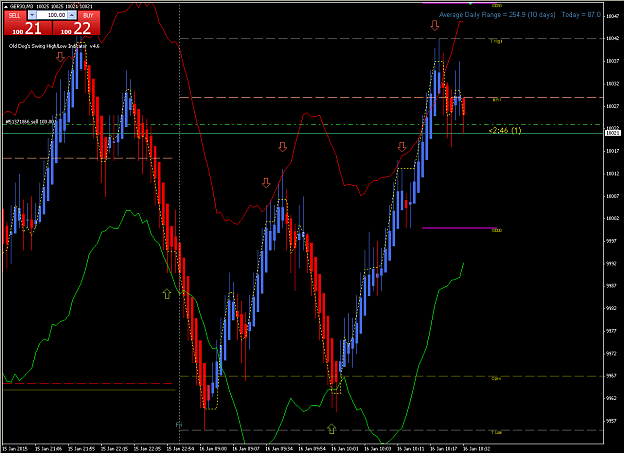Collapse the one-click trading panel triangle
This screenshot has height=454, width=625.
coord(6,7)
